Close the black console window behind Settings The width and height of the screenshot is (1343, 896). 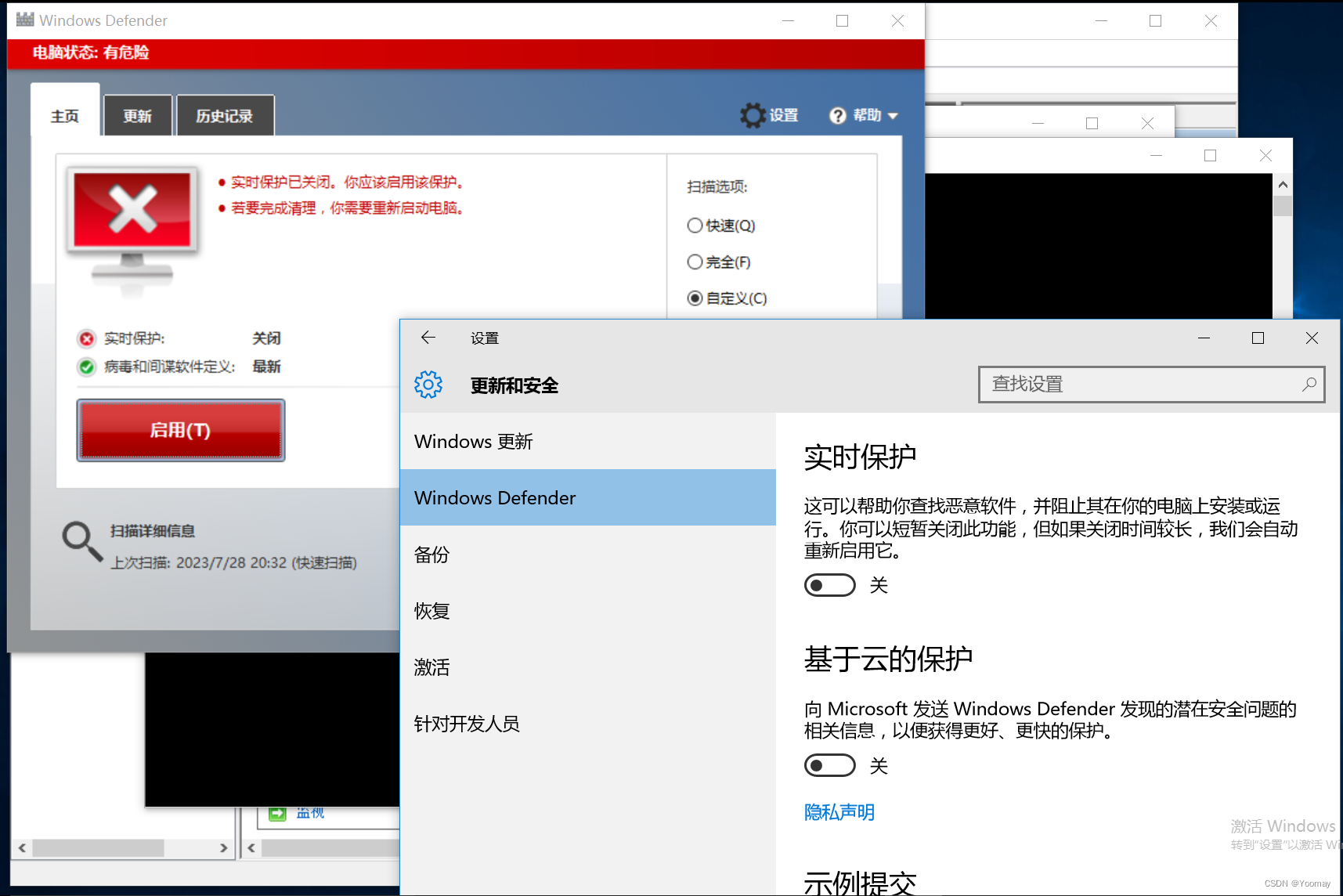(1265, 155)
